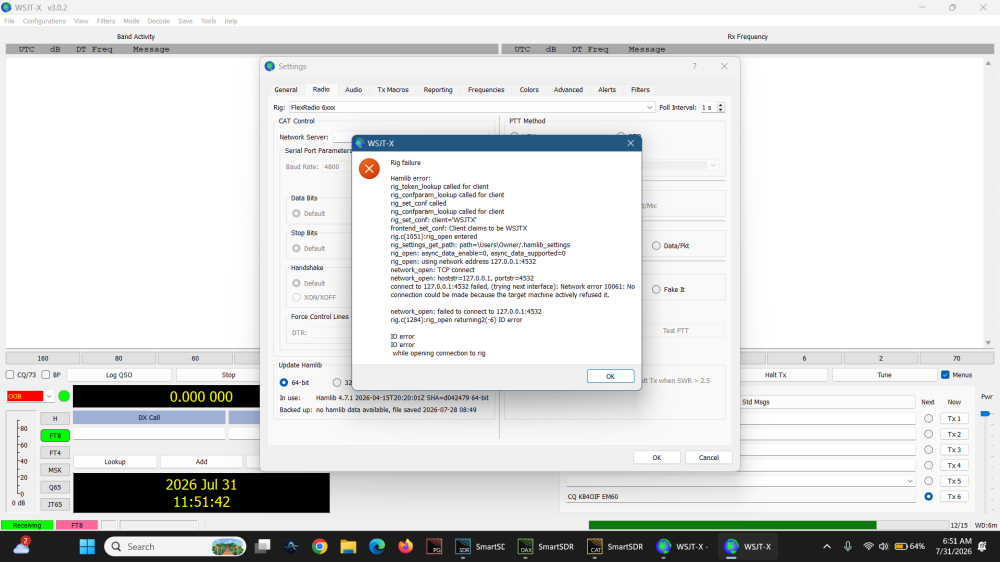This screenshot has height=562, width=1000.
Task: Open the Tx Macros settings tab
Action: tap(393, 90)
